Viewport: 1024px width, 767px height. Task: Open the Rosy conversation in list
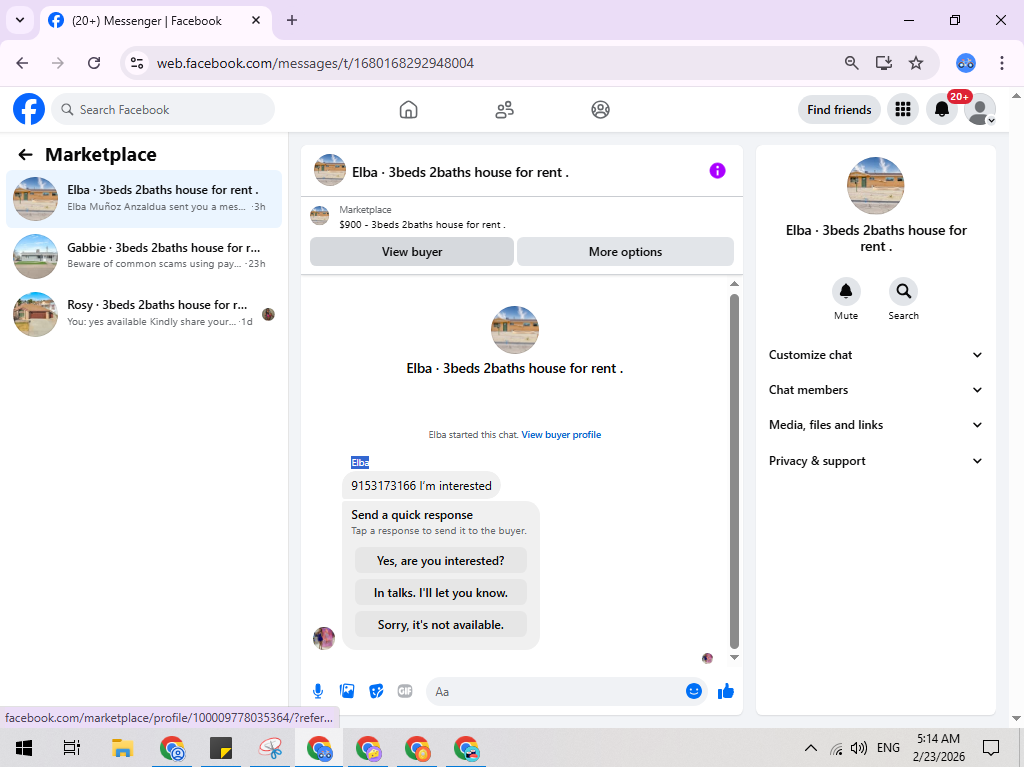click(x=144, y=314)
